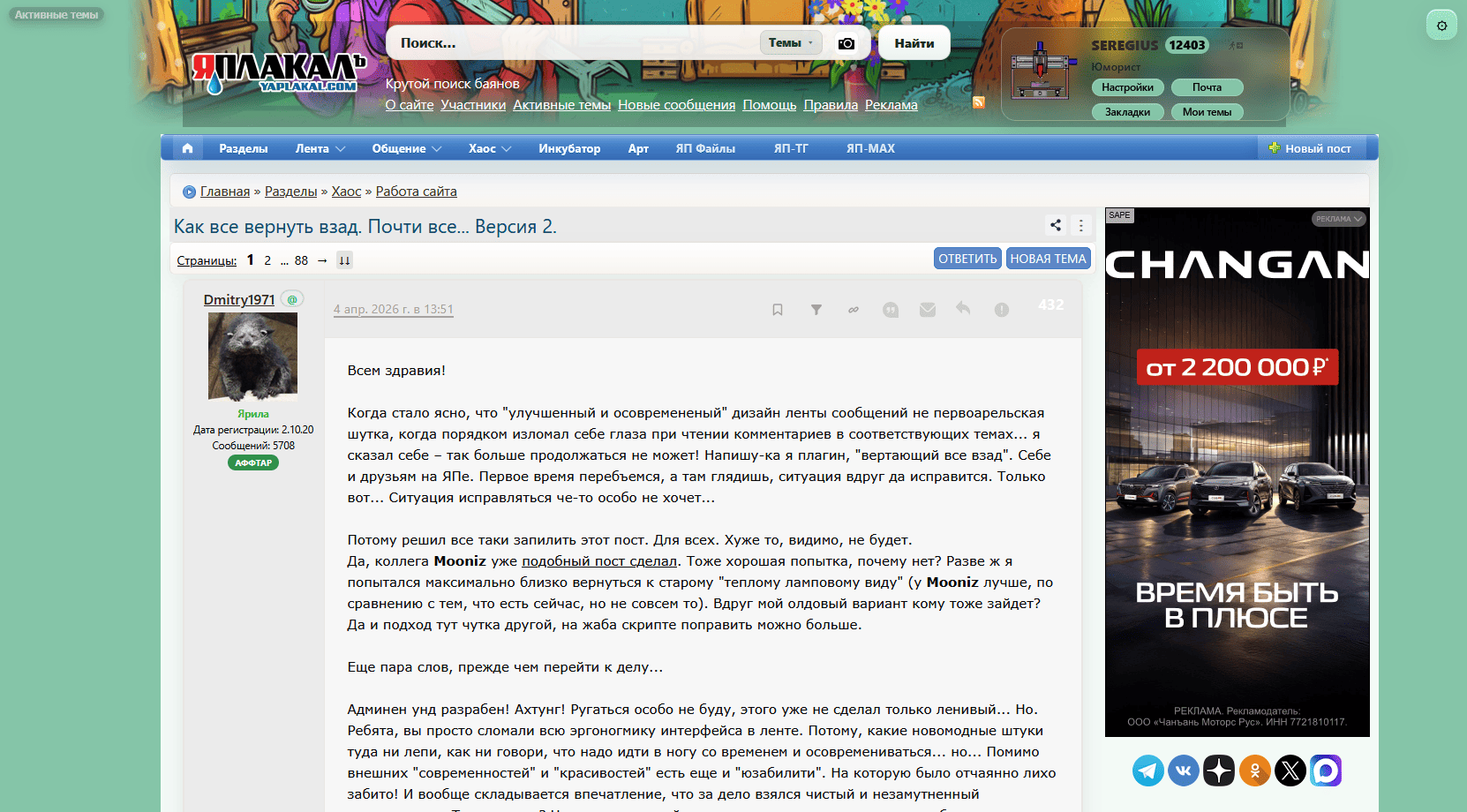1467x812 pixels.
Task: Send private message via envelope icon
Action: [x=928, y=310]
